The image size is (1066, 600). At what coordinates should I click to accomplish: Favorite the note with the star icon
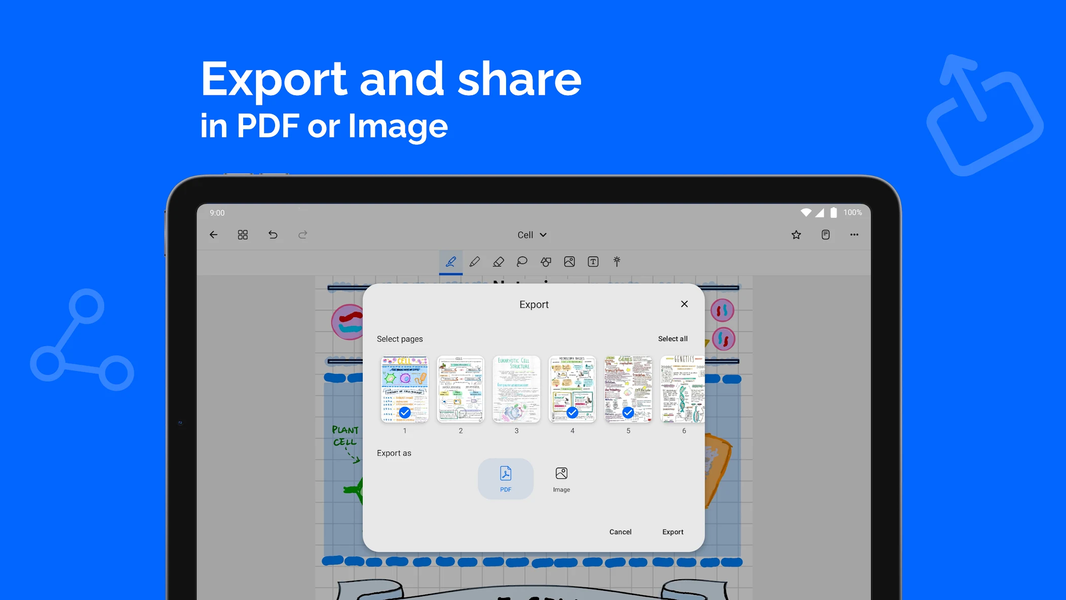click(795, 234)
